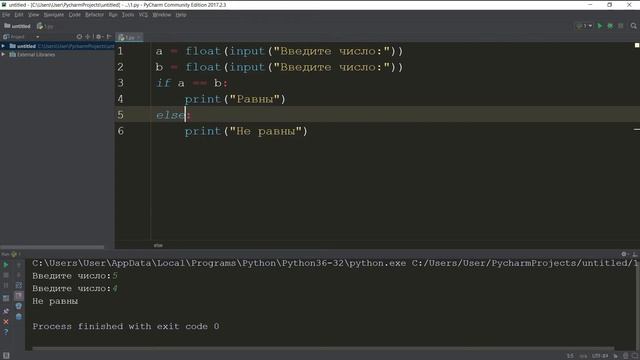Click line number 3 in the gutter

tap(120, 83)
